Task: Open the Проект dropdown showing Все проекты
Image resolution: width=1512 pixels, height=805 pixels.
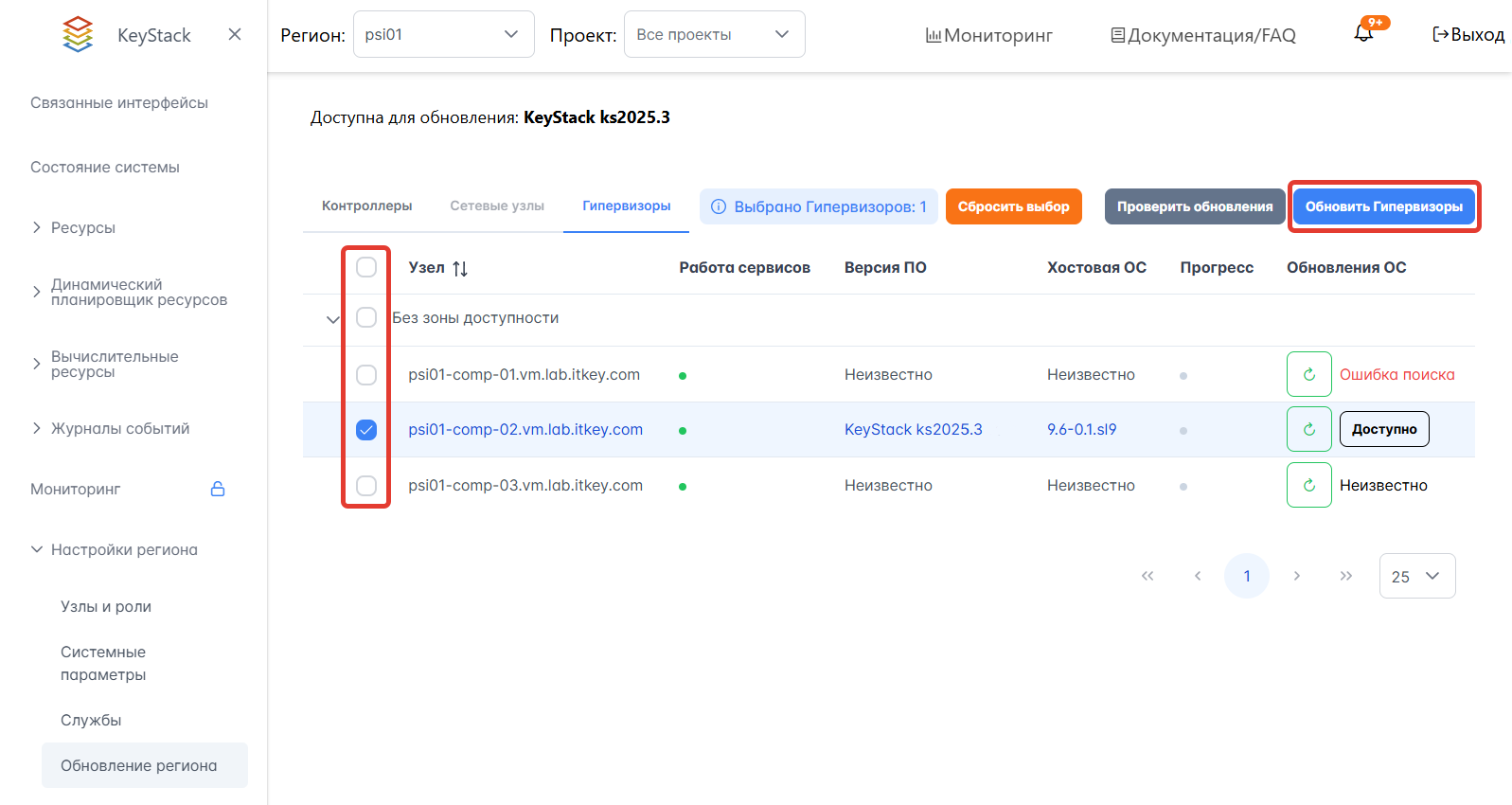Action: (714, 34)
